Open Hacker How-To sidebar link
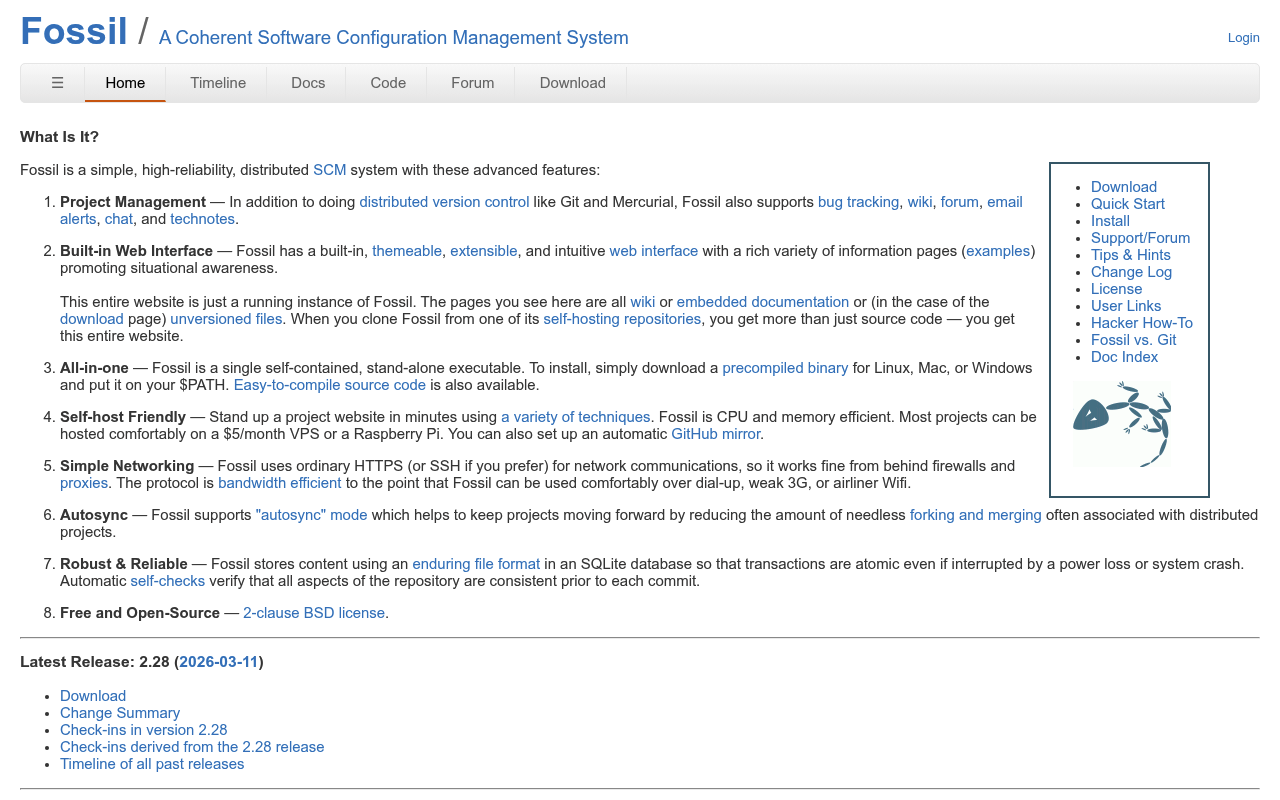This screenshot has width=1280, height=800. pos(1142,323)
